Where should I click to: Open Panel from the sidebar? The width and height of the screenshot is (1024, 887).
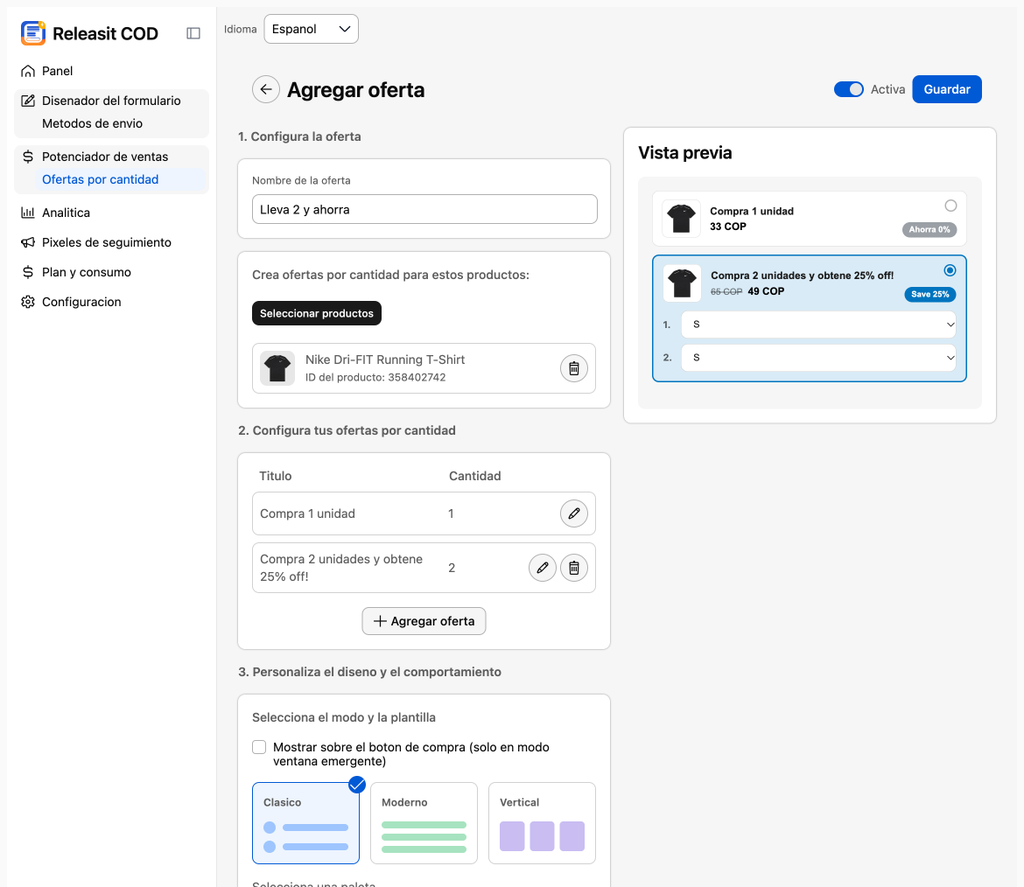coord(57,71)
